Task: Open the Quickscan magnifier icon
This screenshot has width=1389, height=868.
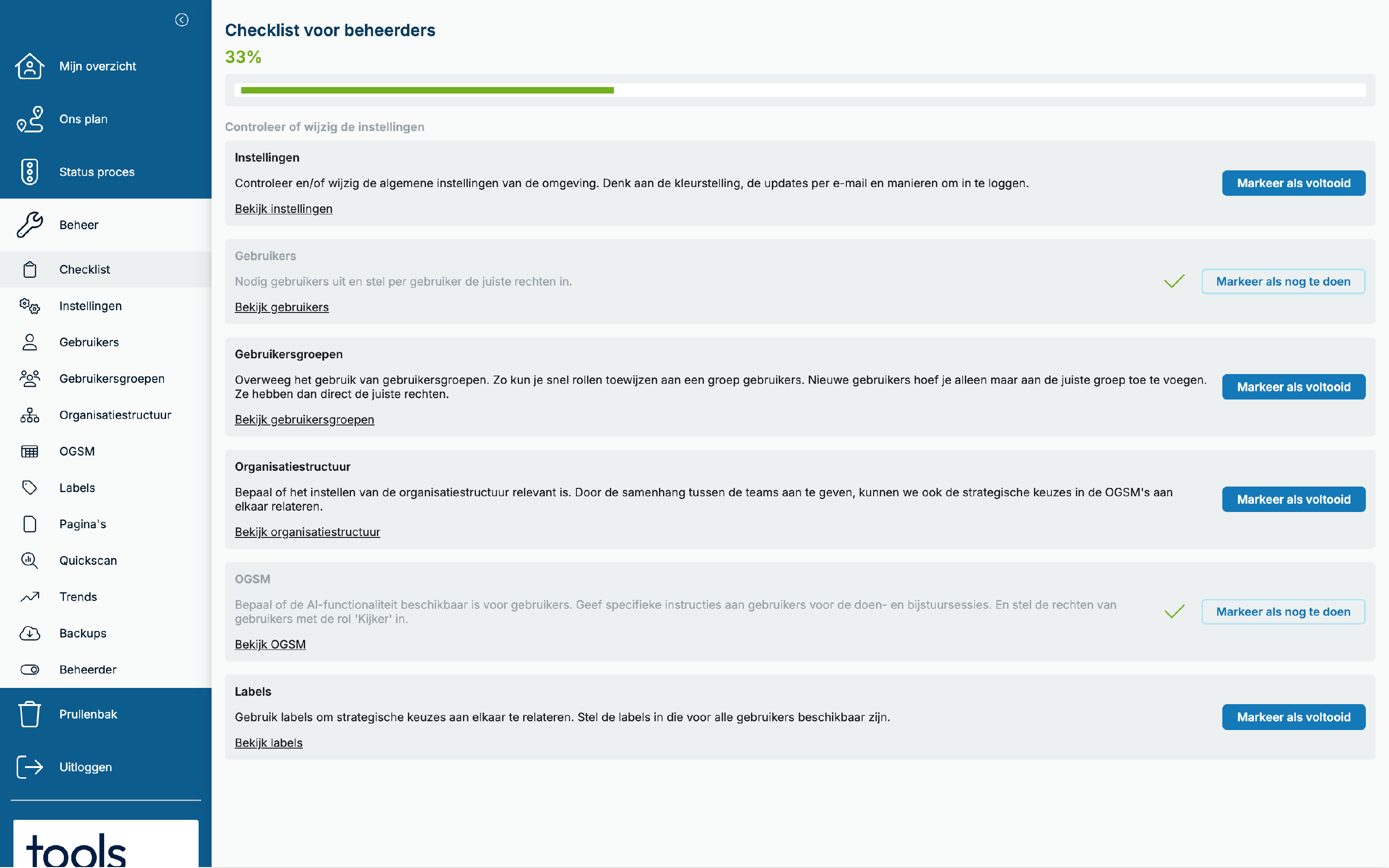Action: click(x=29, y=560)
